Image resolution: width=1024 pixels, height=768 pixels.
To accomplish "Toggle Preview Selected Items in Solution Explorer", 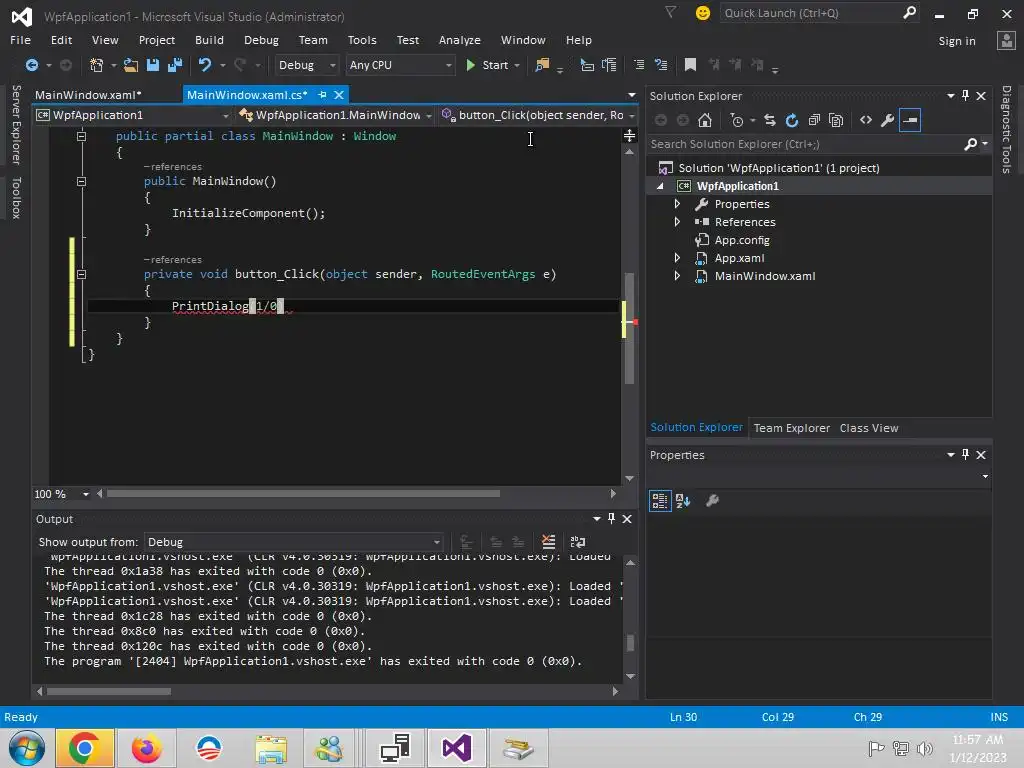I will click(910, 120).
